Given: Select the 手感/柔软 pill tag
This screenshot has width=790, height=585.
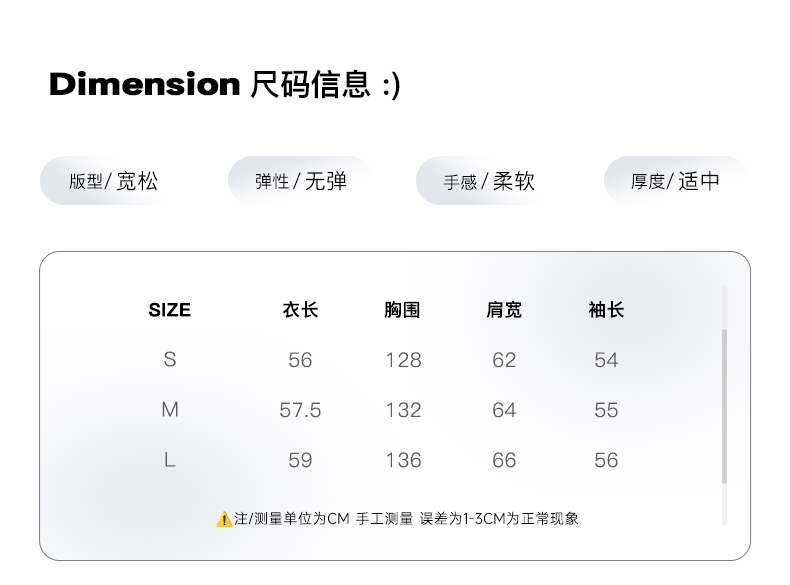Looking at the screenshot, I should [489, 181].
